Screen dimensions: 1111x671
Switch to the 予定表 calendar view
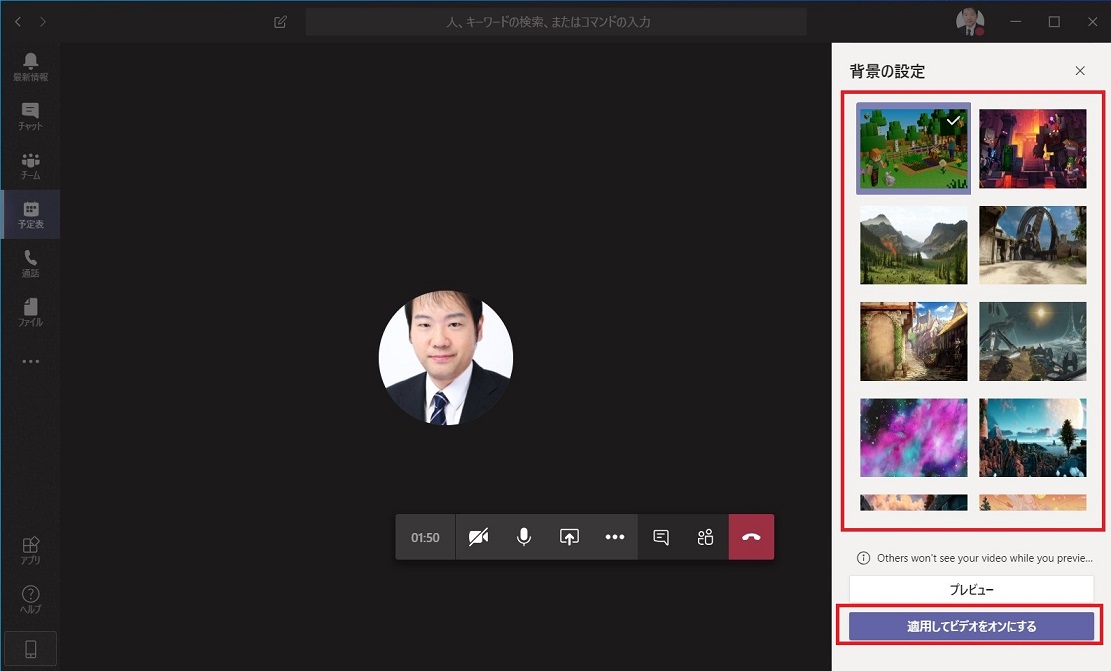pos(29,213)
